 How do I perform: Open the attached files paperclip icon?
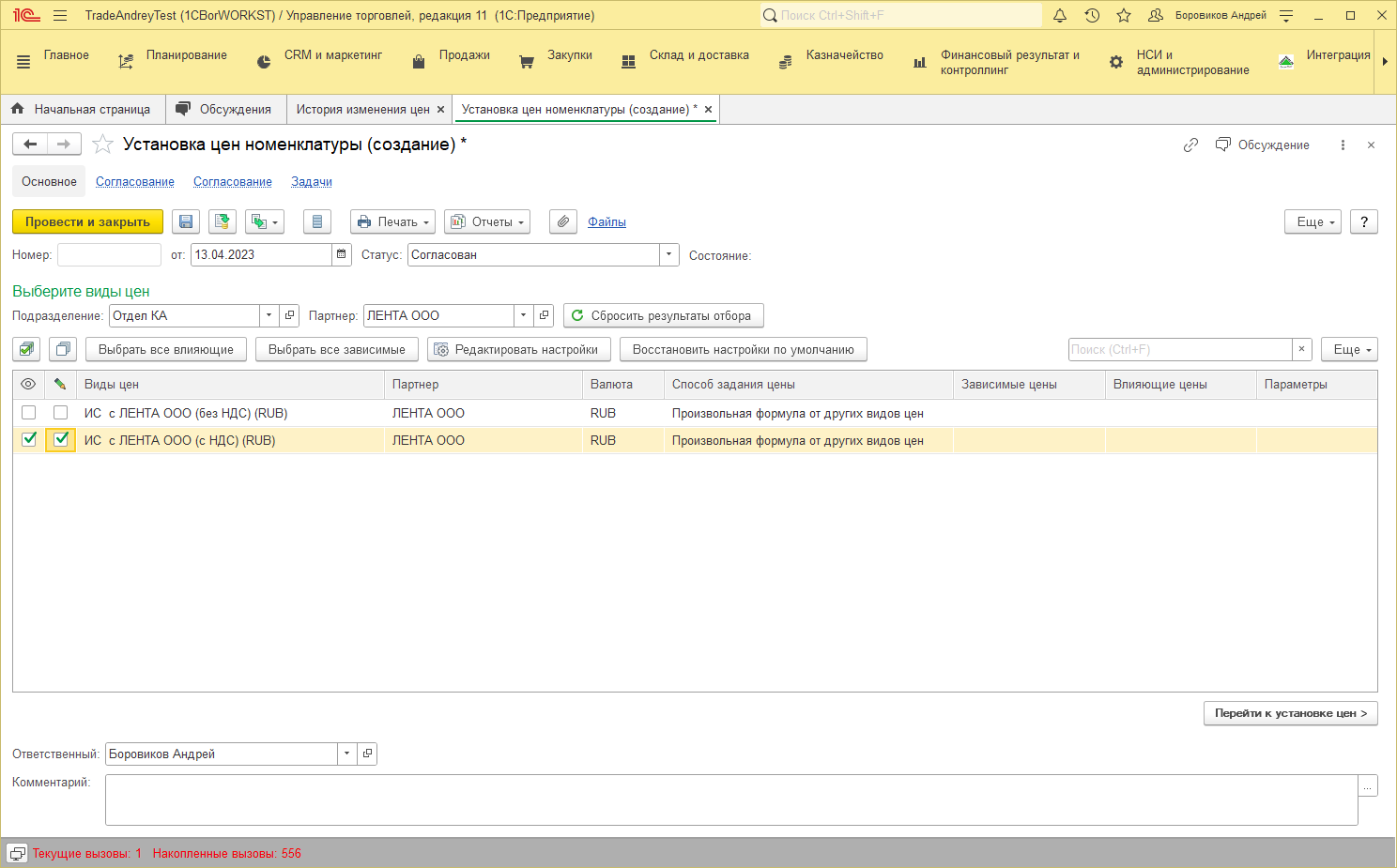(x=562, y=221)
